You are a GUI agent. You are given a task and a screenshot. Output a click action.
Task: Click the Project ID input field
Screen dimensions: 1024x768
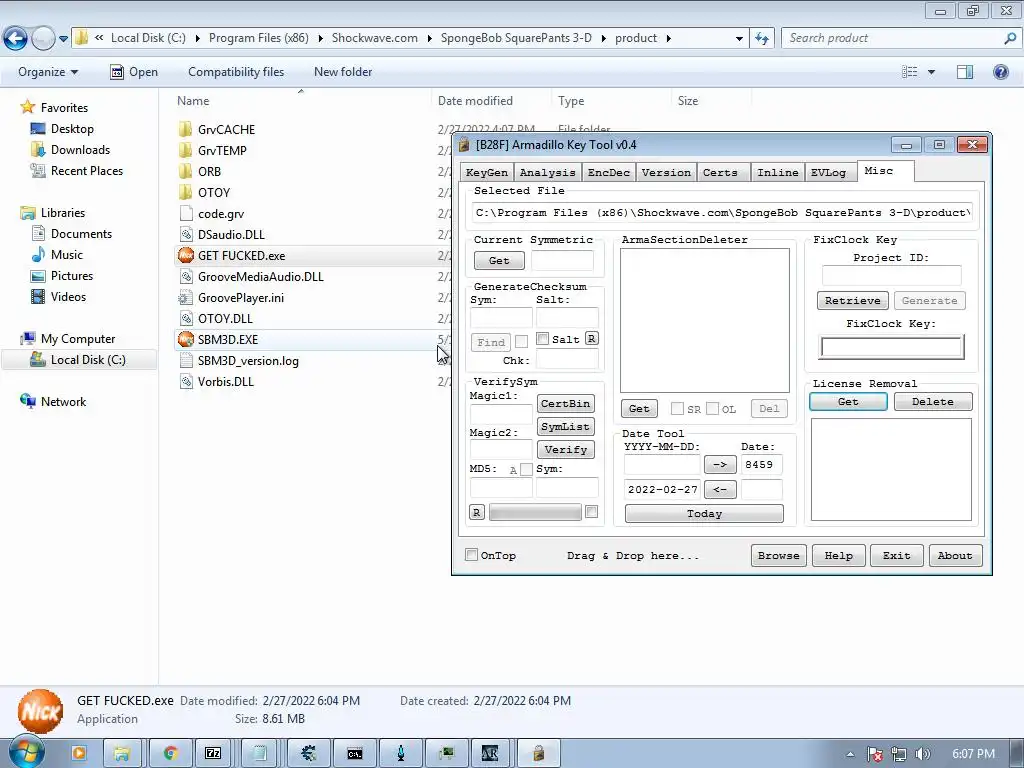(891, 275)
